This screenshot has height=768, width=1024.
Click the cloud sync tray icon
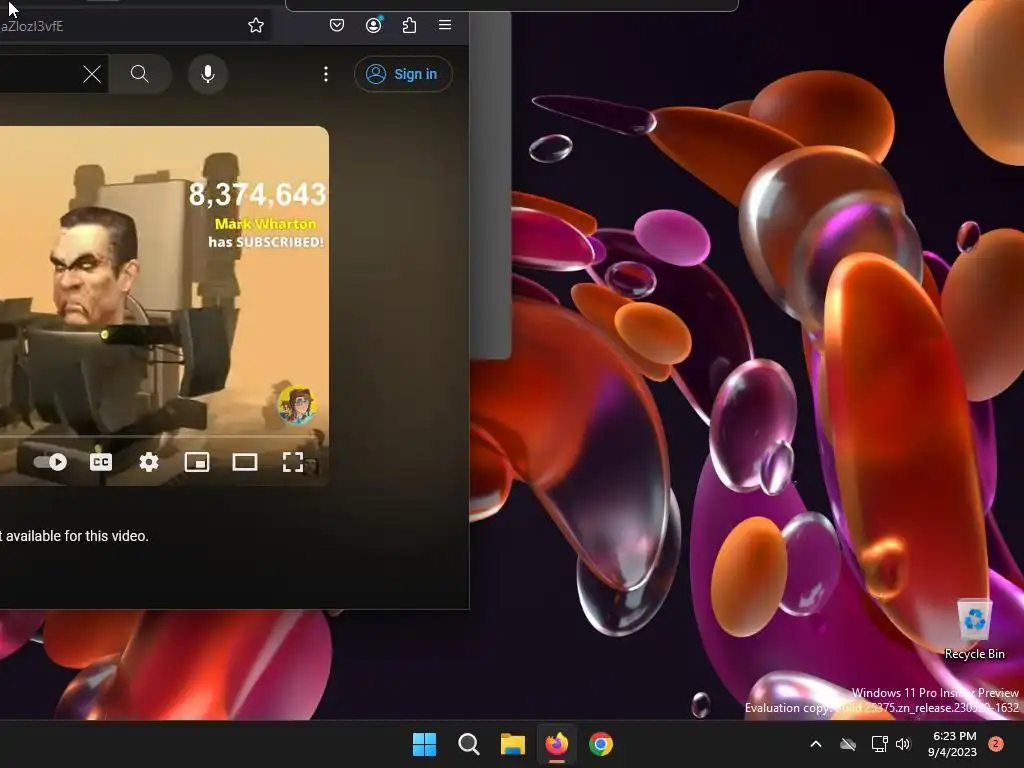848,744
